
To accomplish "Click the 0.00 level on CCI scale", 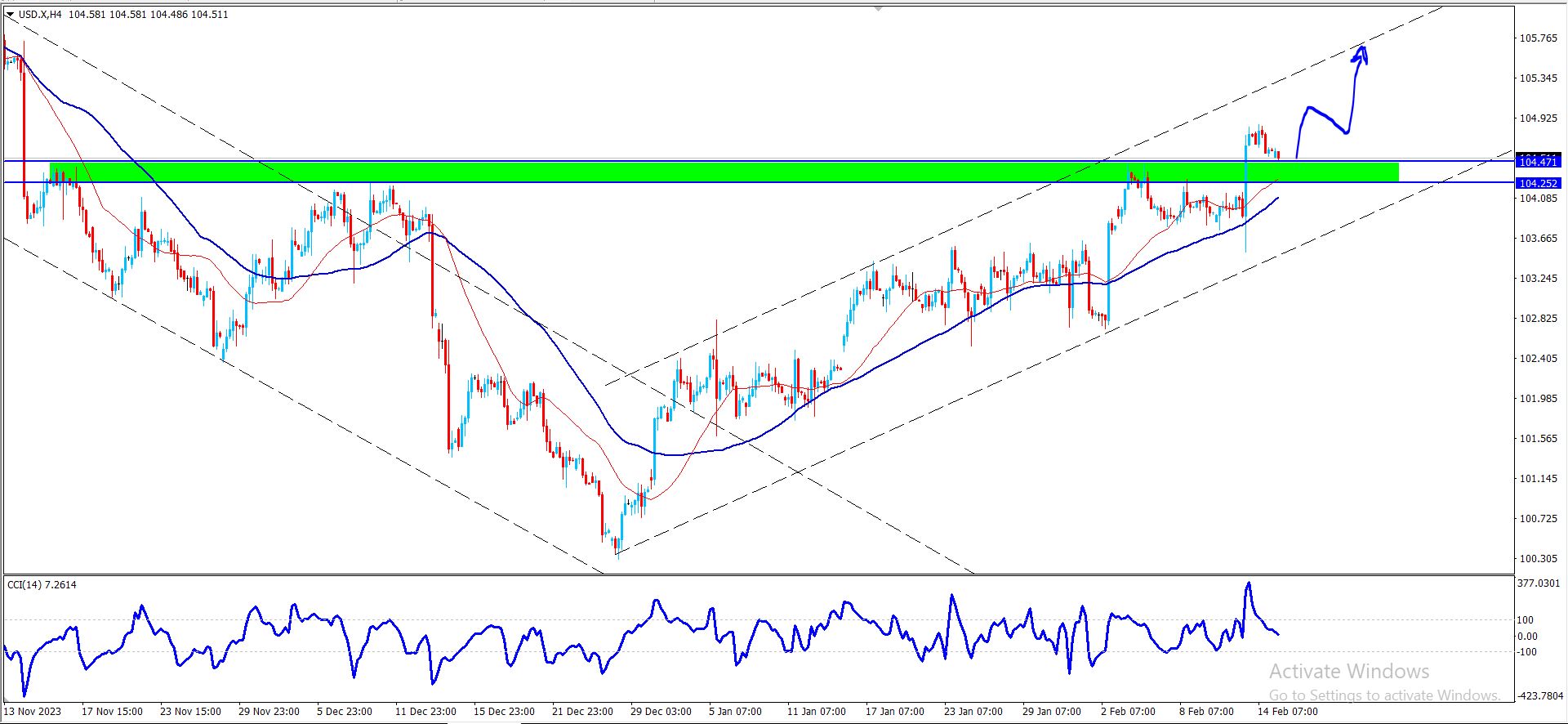I will [x=1527, y=636].
